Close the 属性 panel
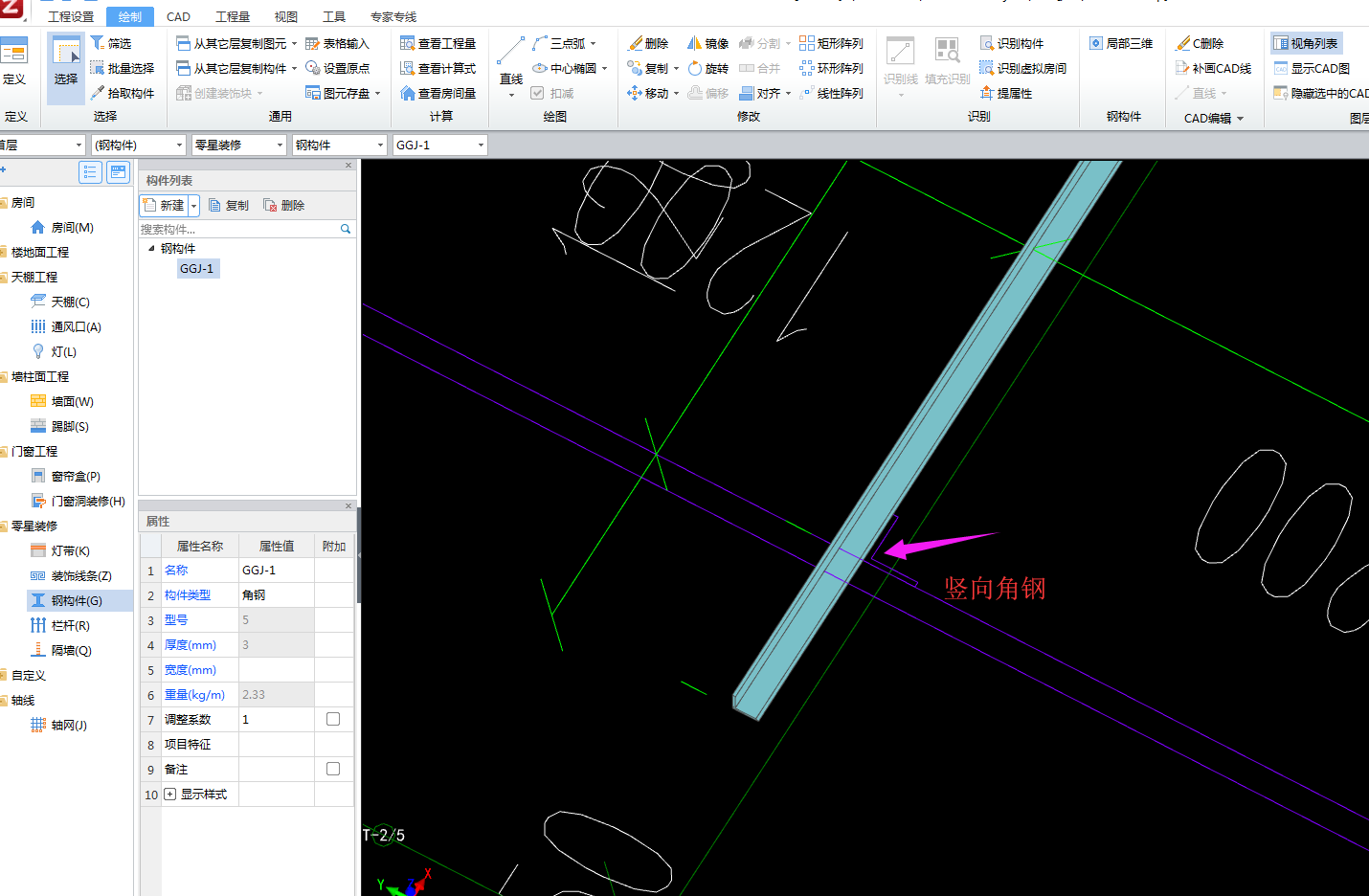This screenshot has width=1369, height=896. (348, 505)
